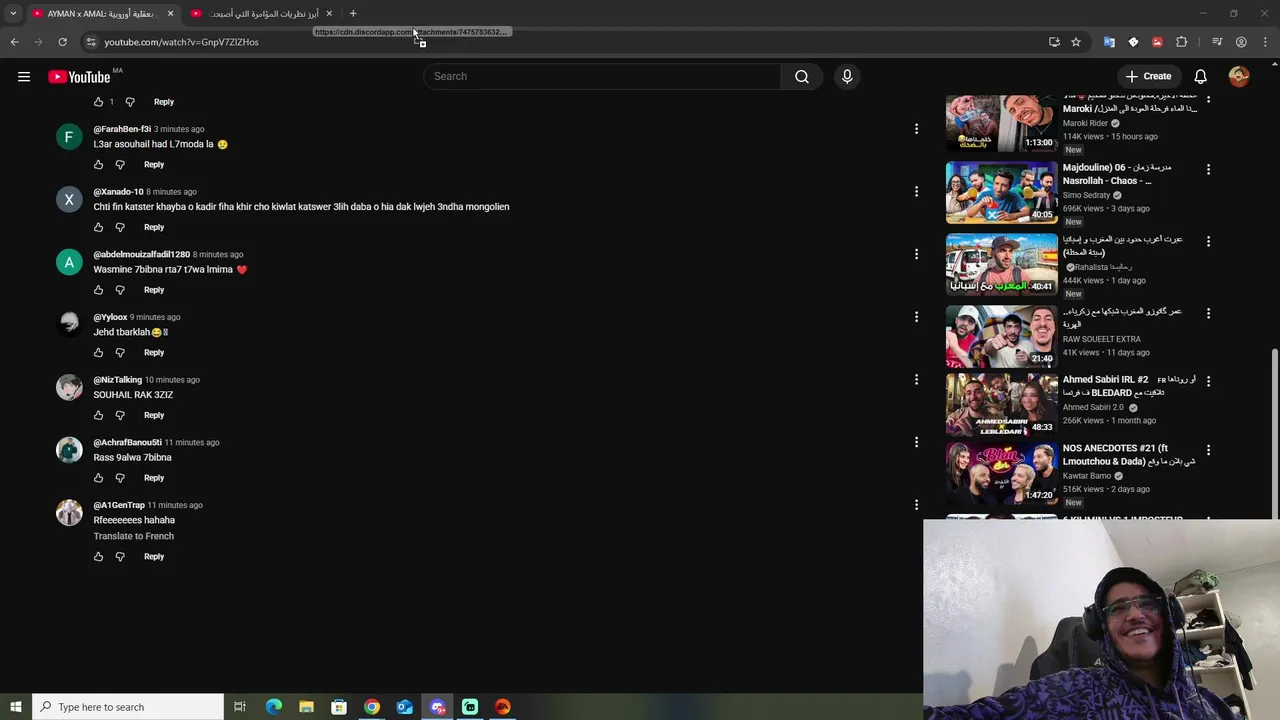Image resolution: width=1280 pixels, height=720 pixels.
Task: Dislike the comment by @Xanado-10
Action: coord(120,227)
